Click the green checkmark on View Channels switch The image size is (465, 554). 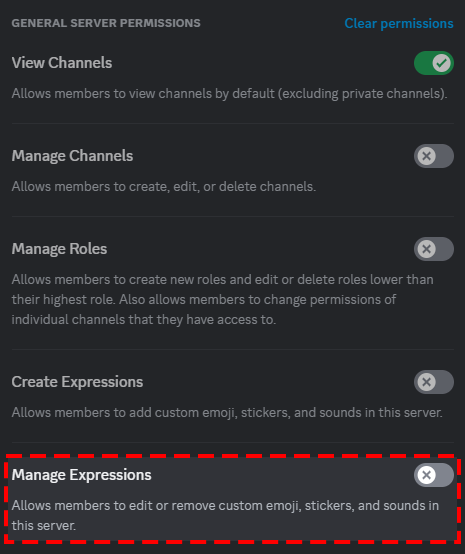[x=441, y=63]
